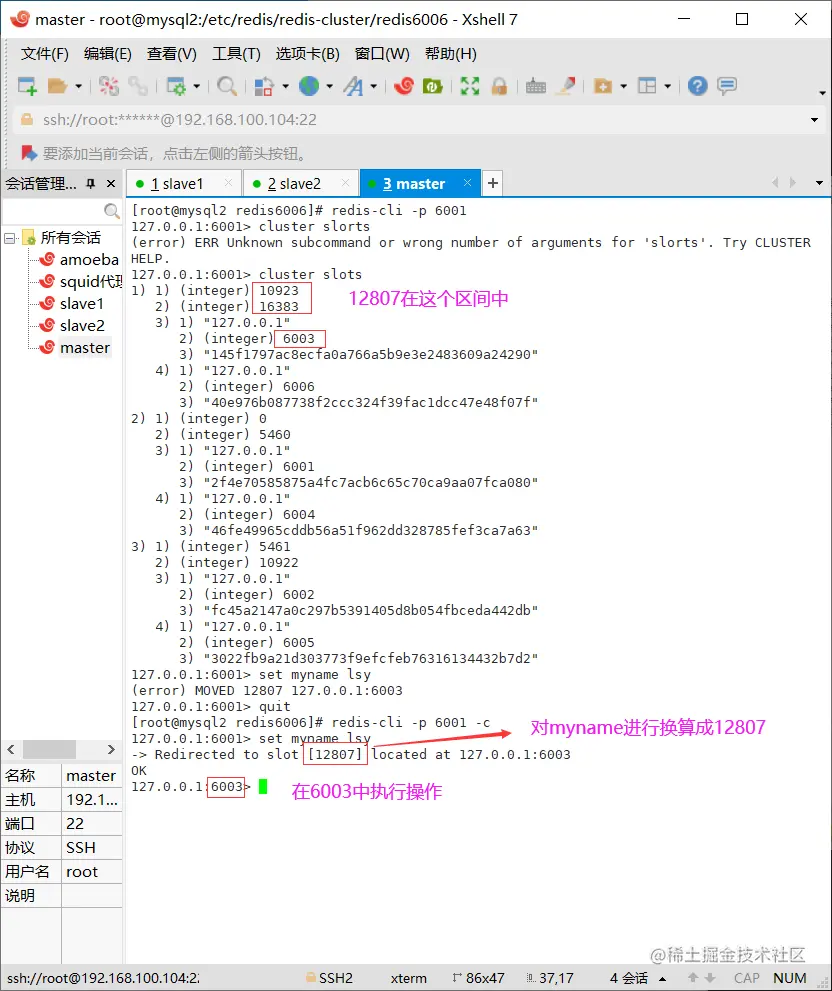Close the slave1 tab
This screenshot has width=832, height=991.
point(228,183)
